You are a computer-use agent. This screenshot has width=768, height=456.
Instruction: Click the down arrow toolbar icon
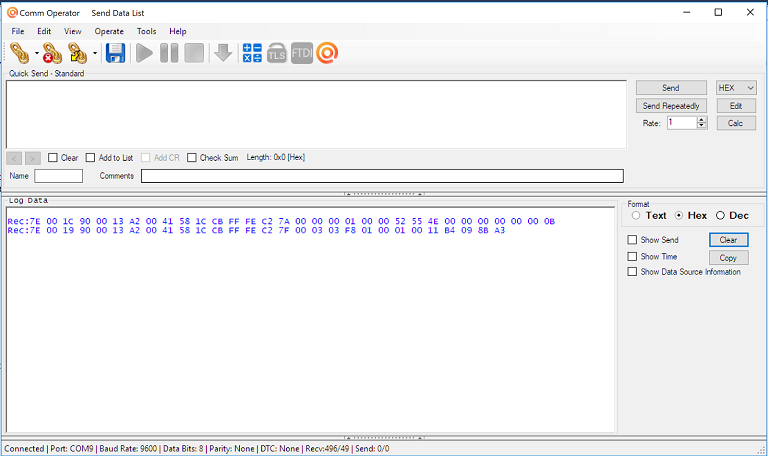point(223,53)
